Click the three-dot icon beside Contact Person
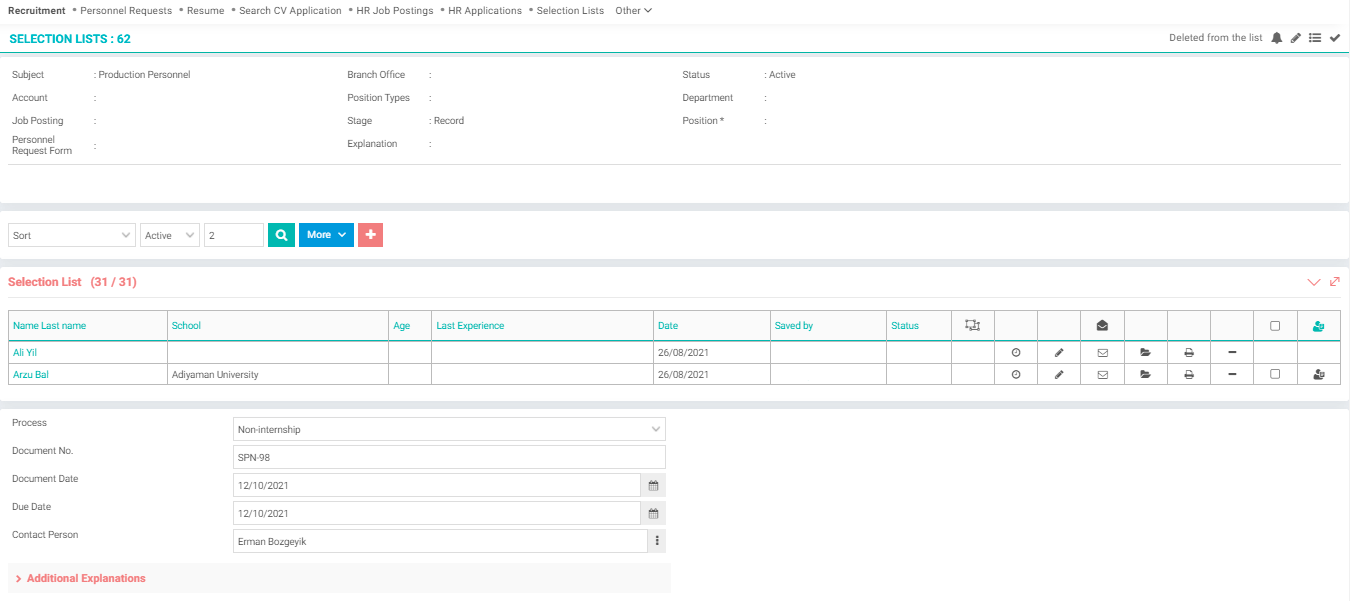 coord(657,541)
